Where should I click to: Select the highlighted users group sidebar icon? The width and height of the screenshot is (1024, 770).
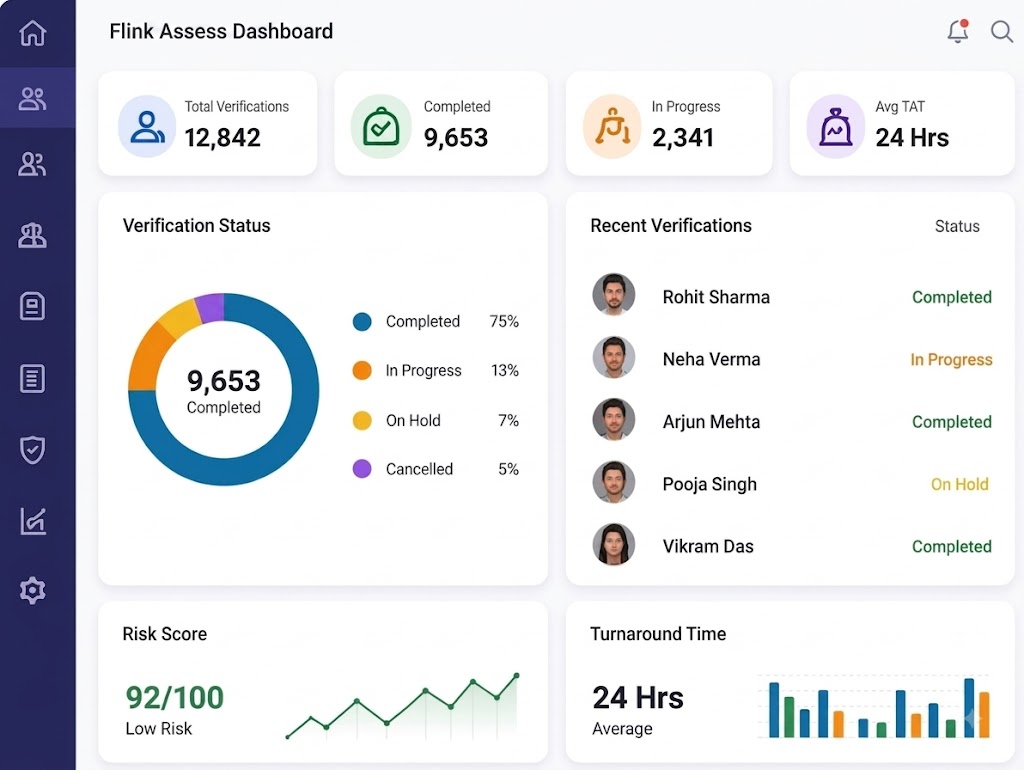click(32, 99)
